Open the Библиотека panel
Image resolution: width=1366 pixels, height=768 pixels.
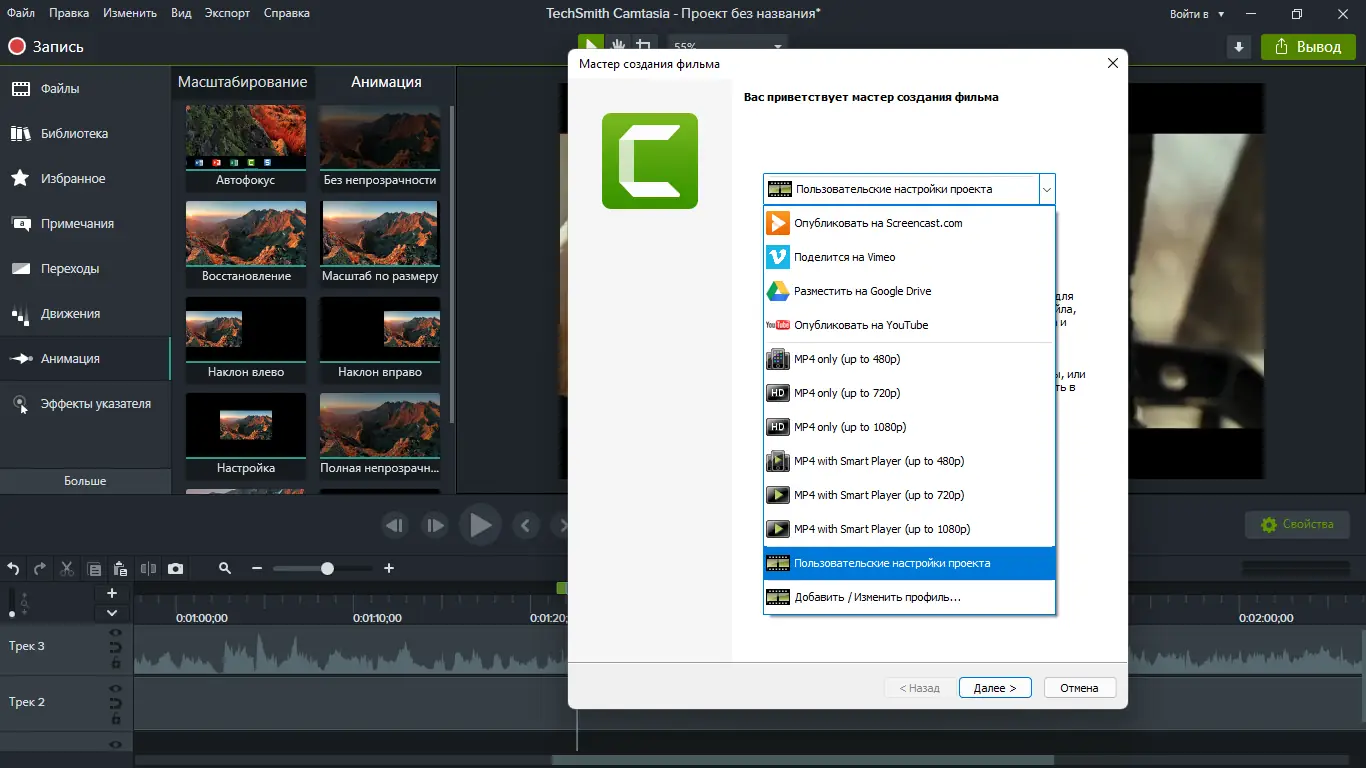click(85, 134)
